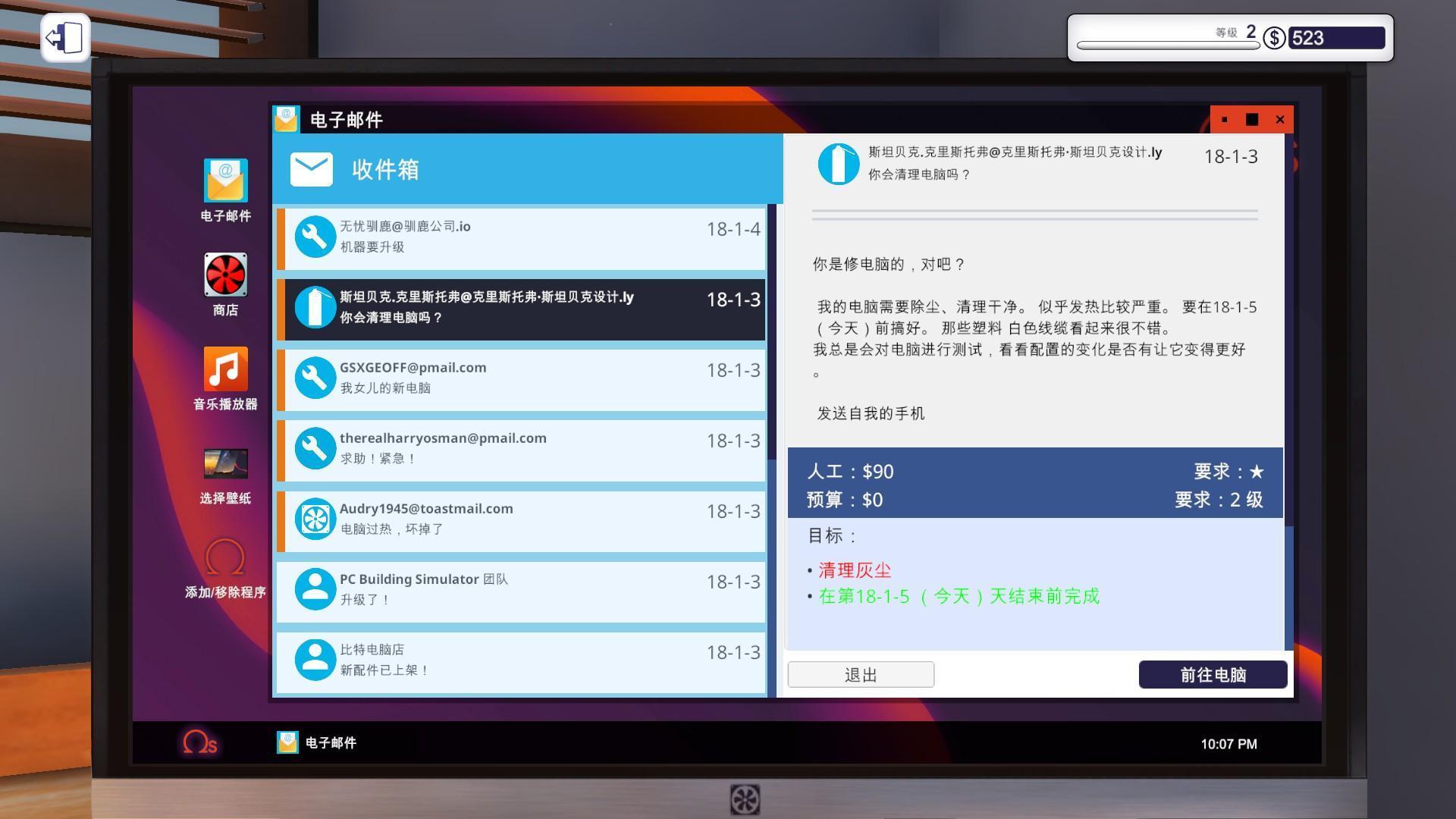The image size is (1456, 819).
Task: Click person avatar of 比特电脑店 email
Action: tap(315, 660)
